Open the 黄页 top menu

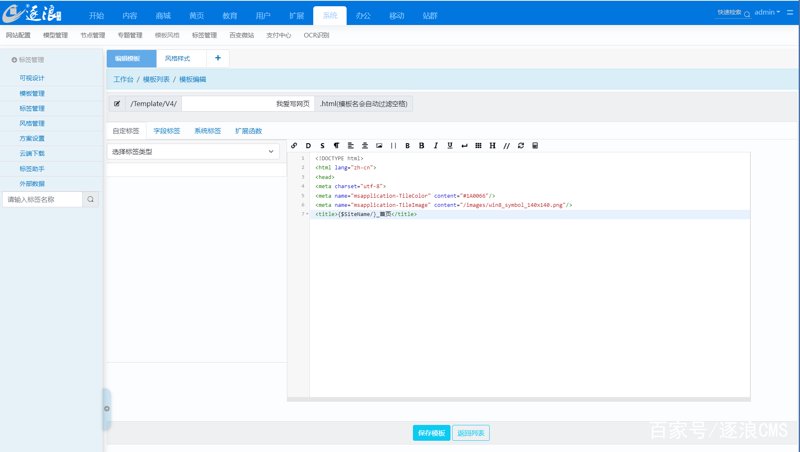pos(196,15)
